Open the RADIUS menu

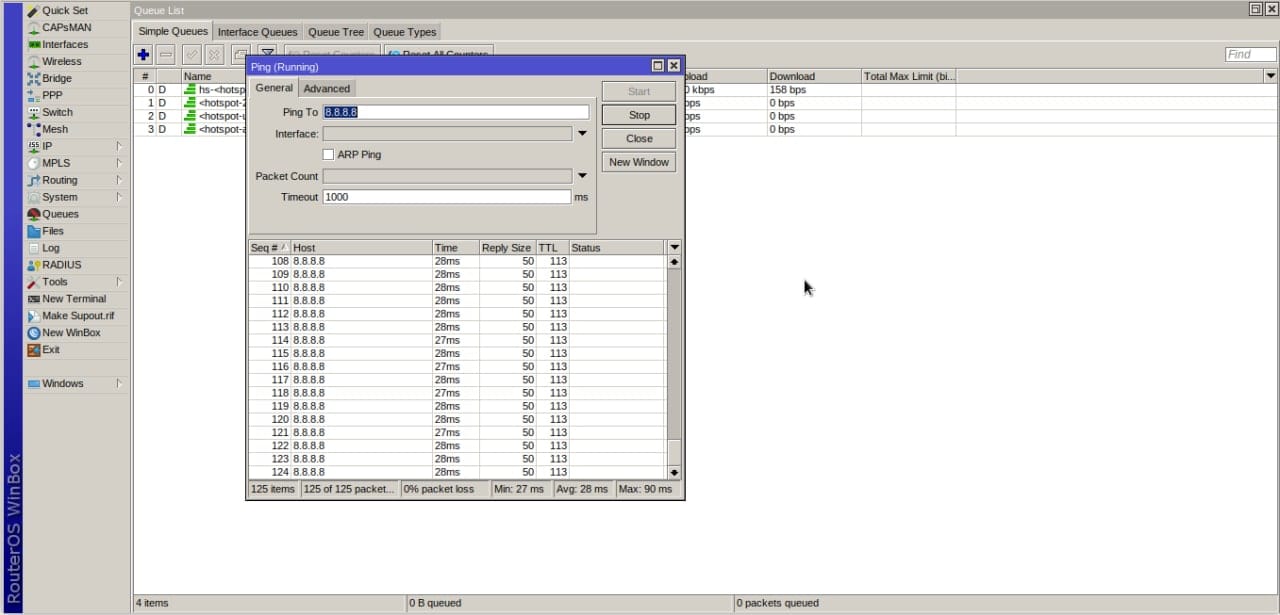[x=62, y=265]
